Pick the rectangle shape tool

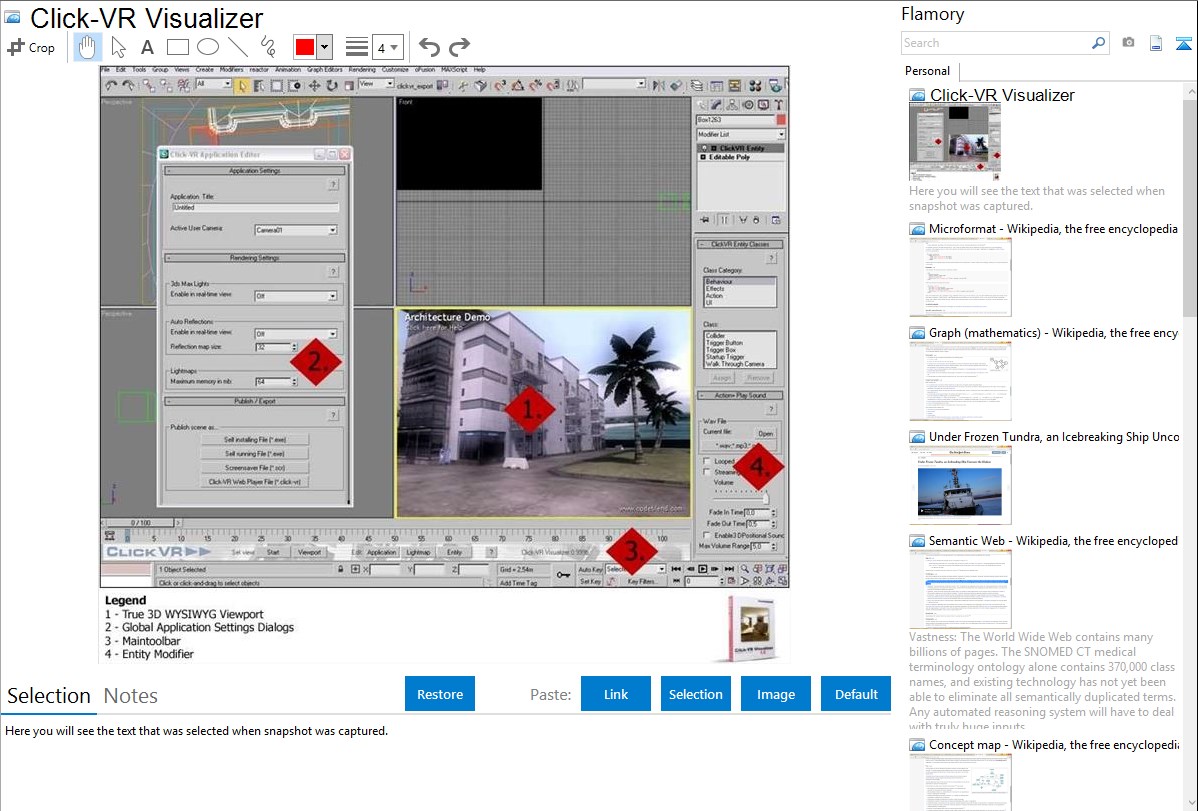coord(177,47)
